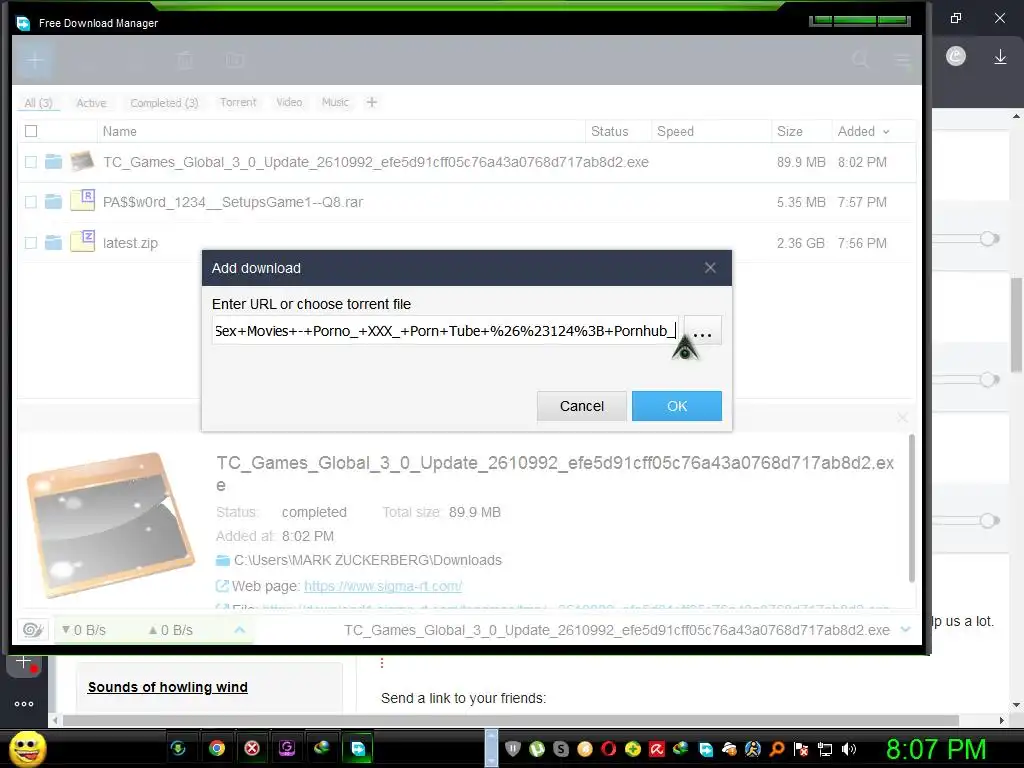Viewport: 1024px width, 768px height.
Task: Click the round profile icon in background browser
Action: point(955,56)
